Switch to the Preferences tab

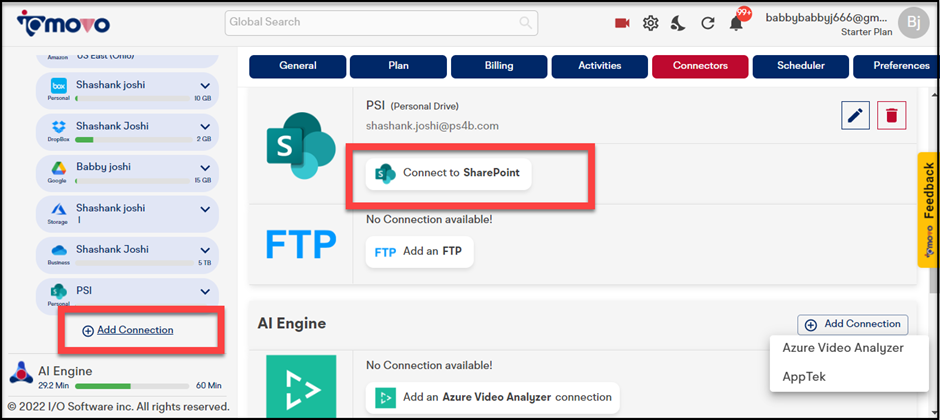click(x=896, y=66)
